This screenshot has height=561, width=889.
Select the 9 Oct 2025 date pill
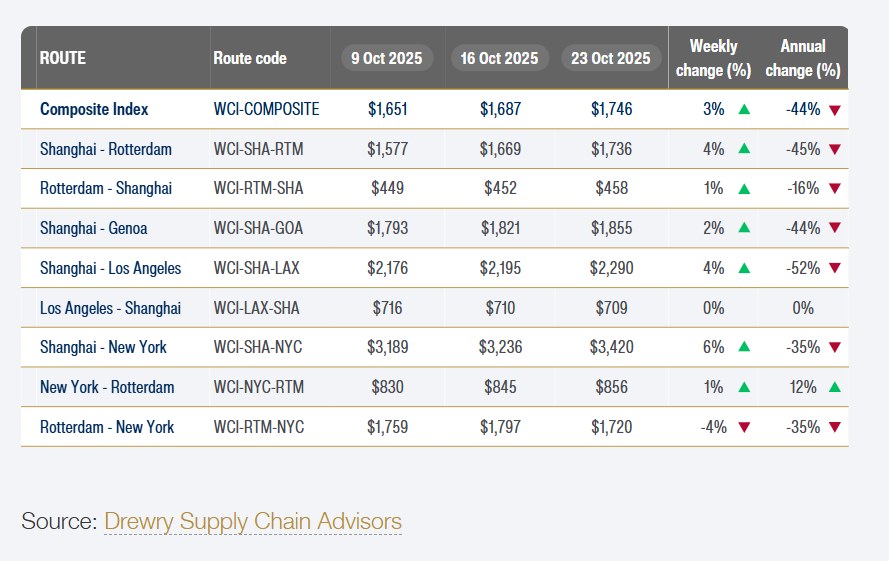(388, 58)
